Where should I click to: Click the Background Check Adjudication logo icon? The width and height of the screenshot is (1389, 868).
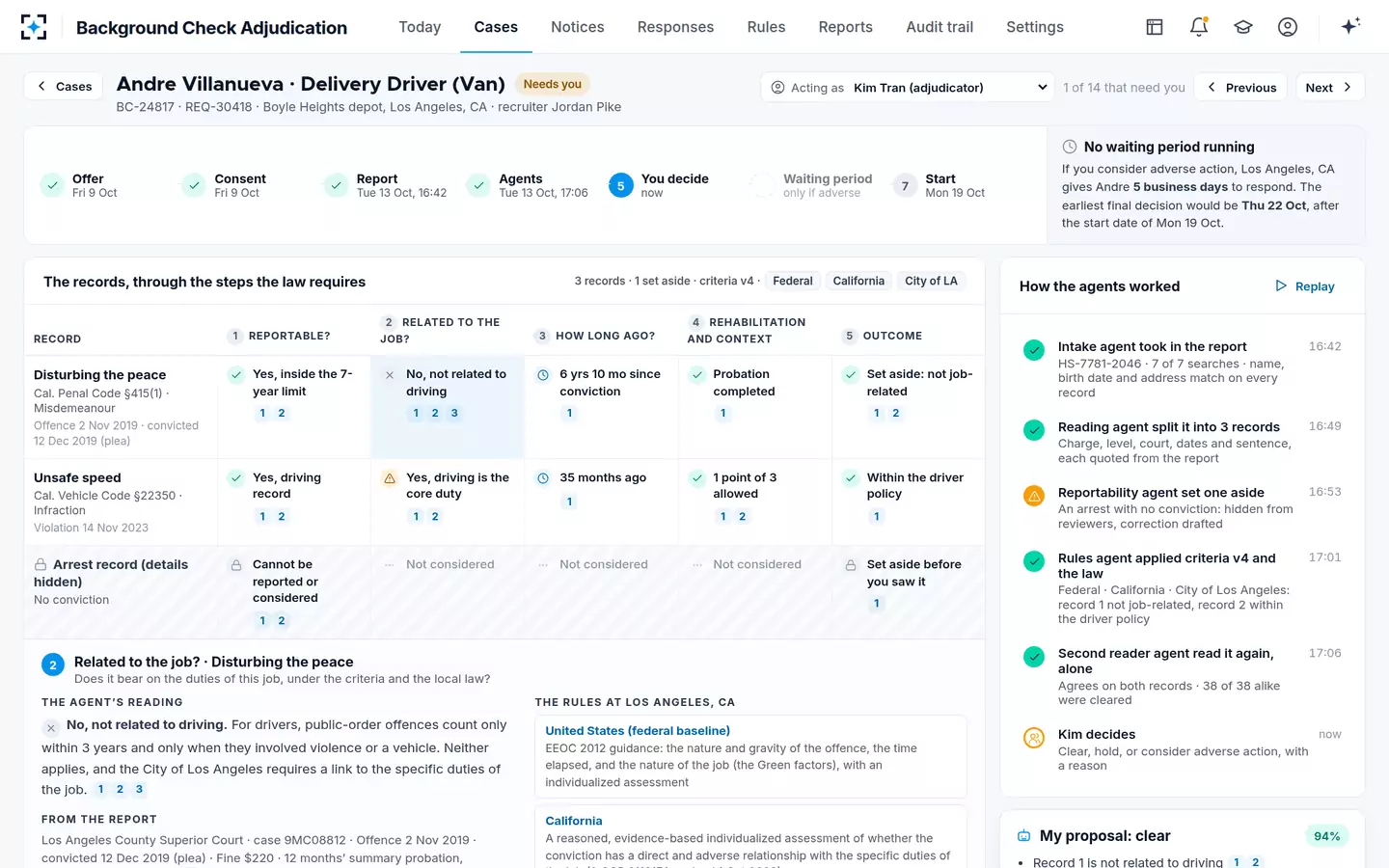pyautogui.click(x=34, y=27)
